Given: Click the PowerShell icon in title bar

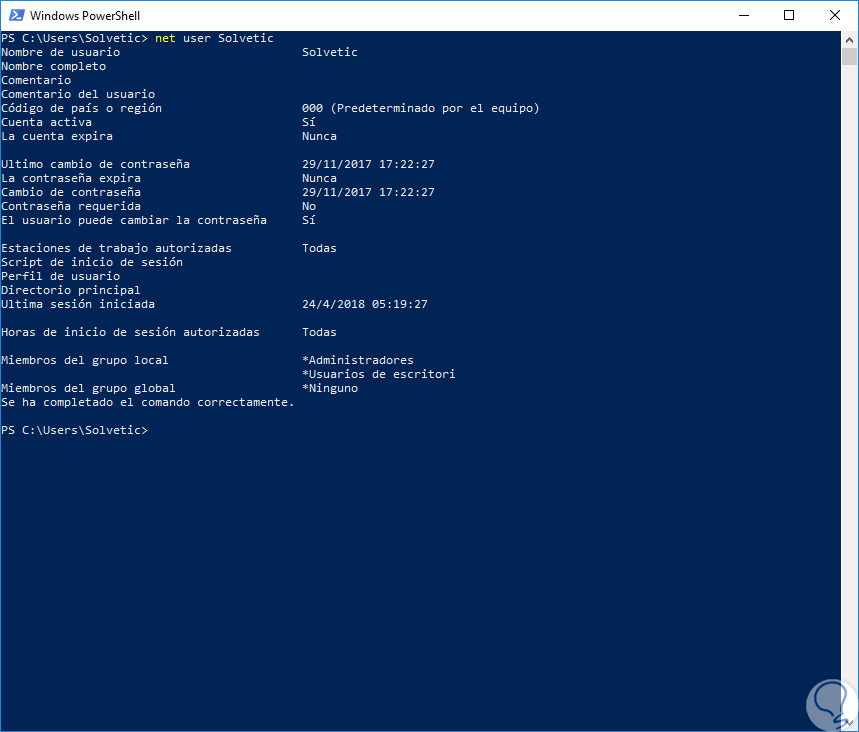Looking at the screenshot, I should [x=15, y=16].
